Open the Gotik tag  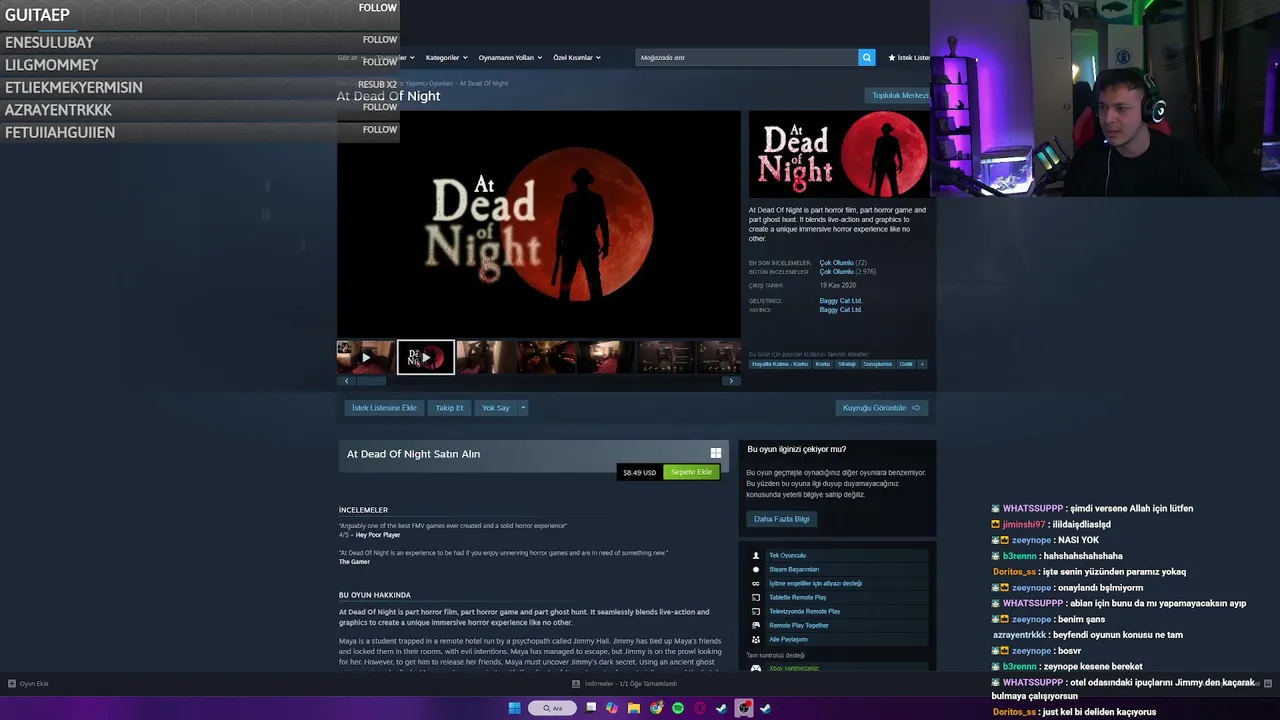tap(906, 364)
